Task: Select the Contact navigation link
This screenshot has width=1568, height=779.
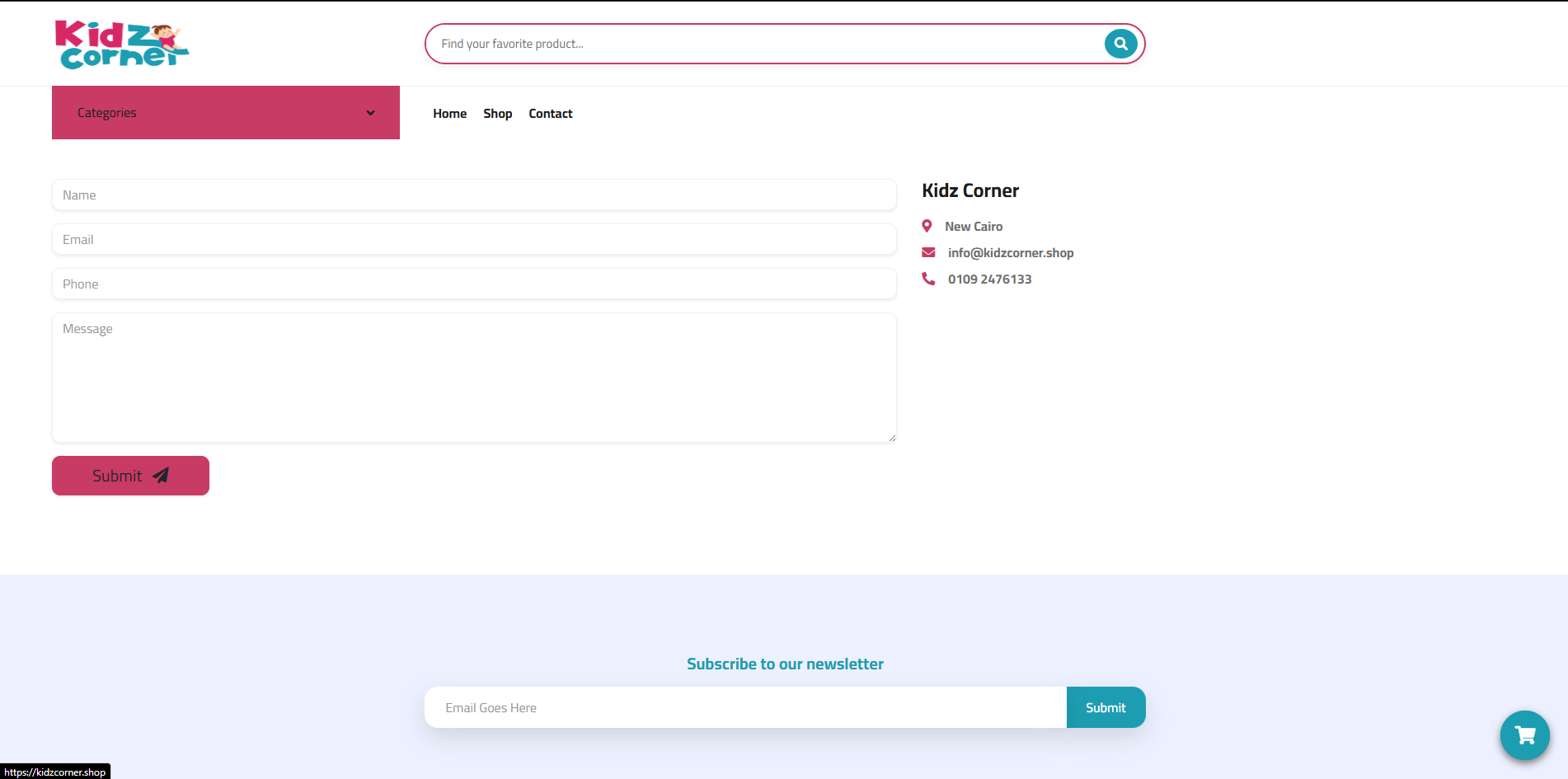Action: (550, 113)
